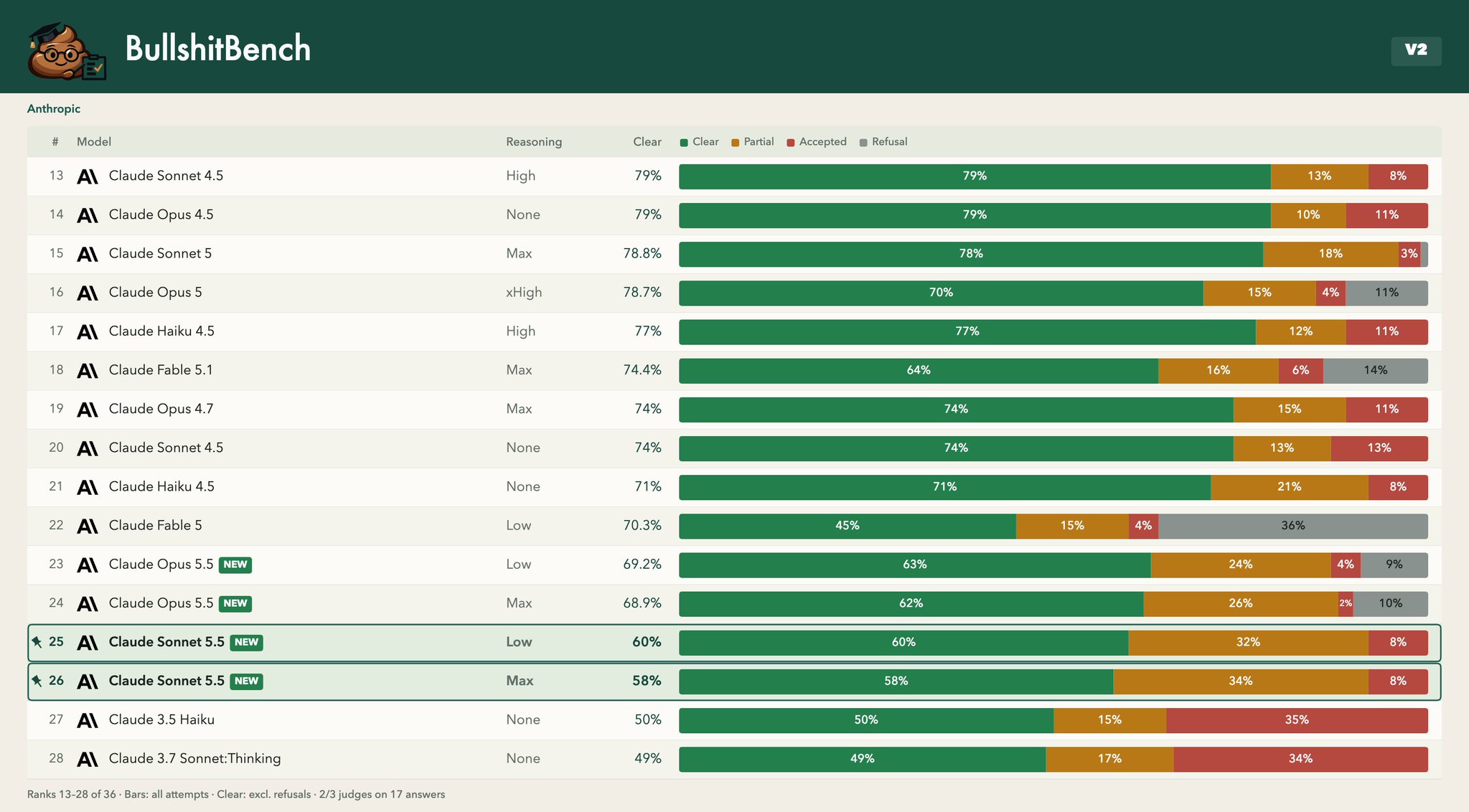Select the Claude Haiku 4.5 High row name
The image size is (1469, 812).
[161, 331]
